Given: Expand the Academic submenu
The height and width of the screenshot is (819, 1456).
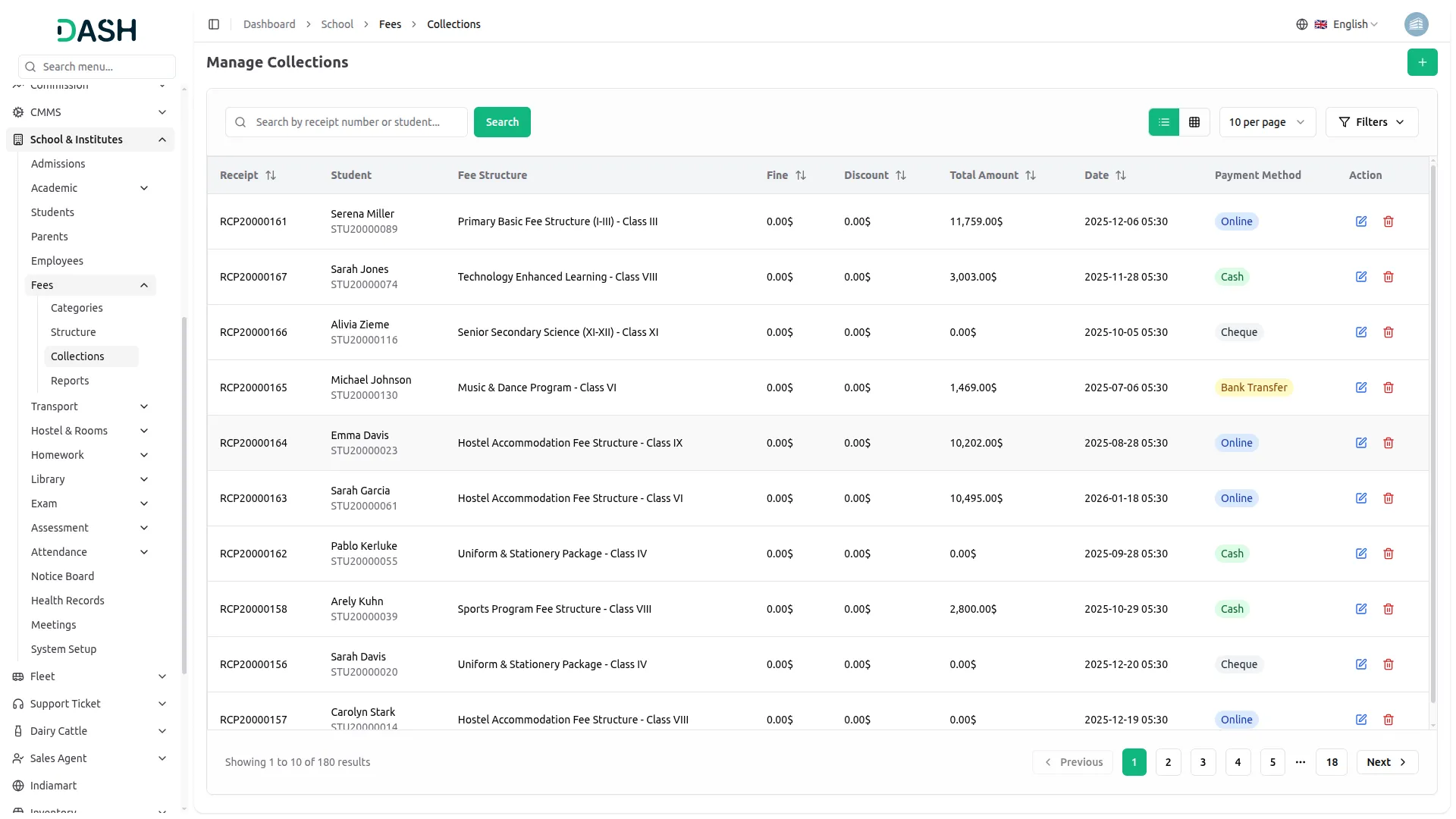Looking at the screenshot, I should [x=90, y=188].
